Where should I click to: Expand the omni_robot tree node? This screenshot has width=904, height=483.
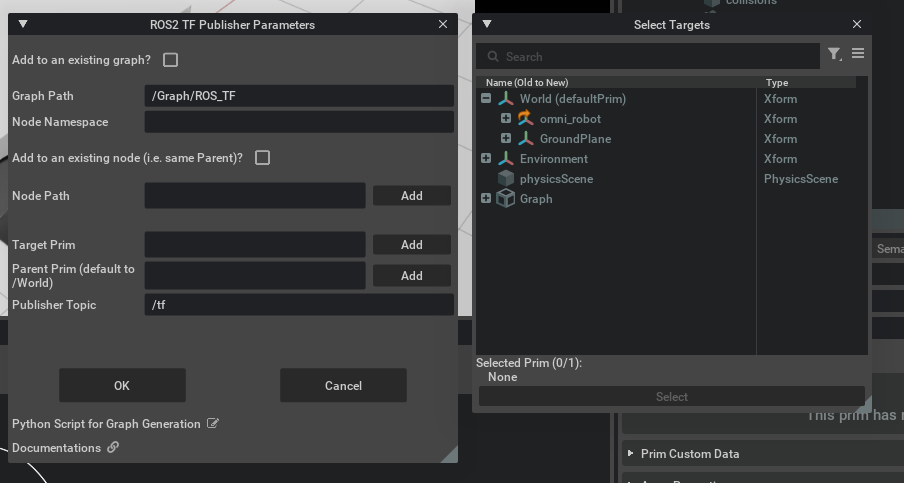506,118
